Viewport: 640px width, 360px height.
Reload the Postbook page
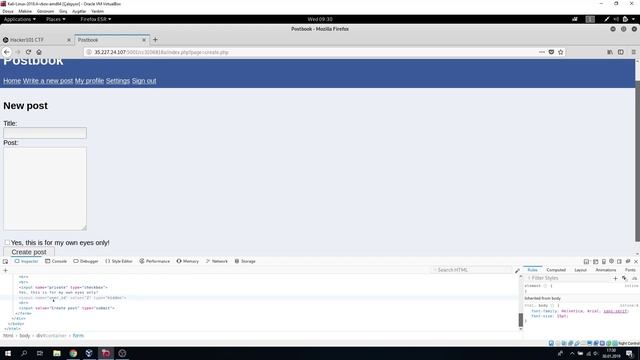point(28,52)
